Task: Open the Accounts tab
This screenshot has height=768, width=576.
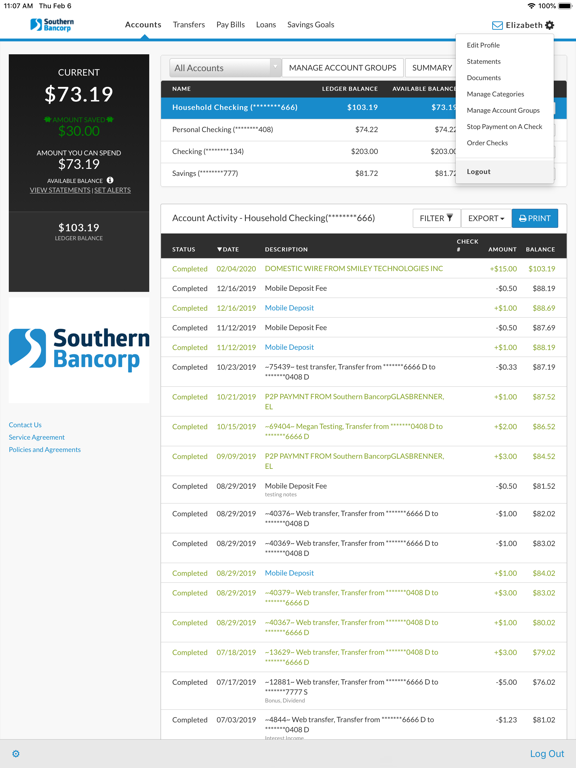Action: 143,24
